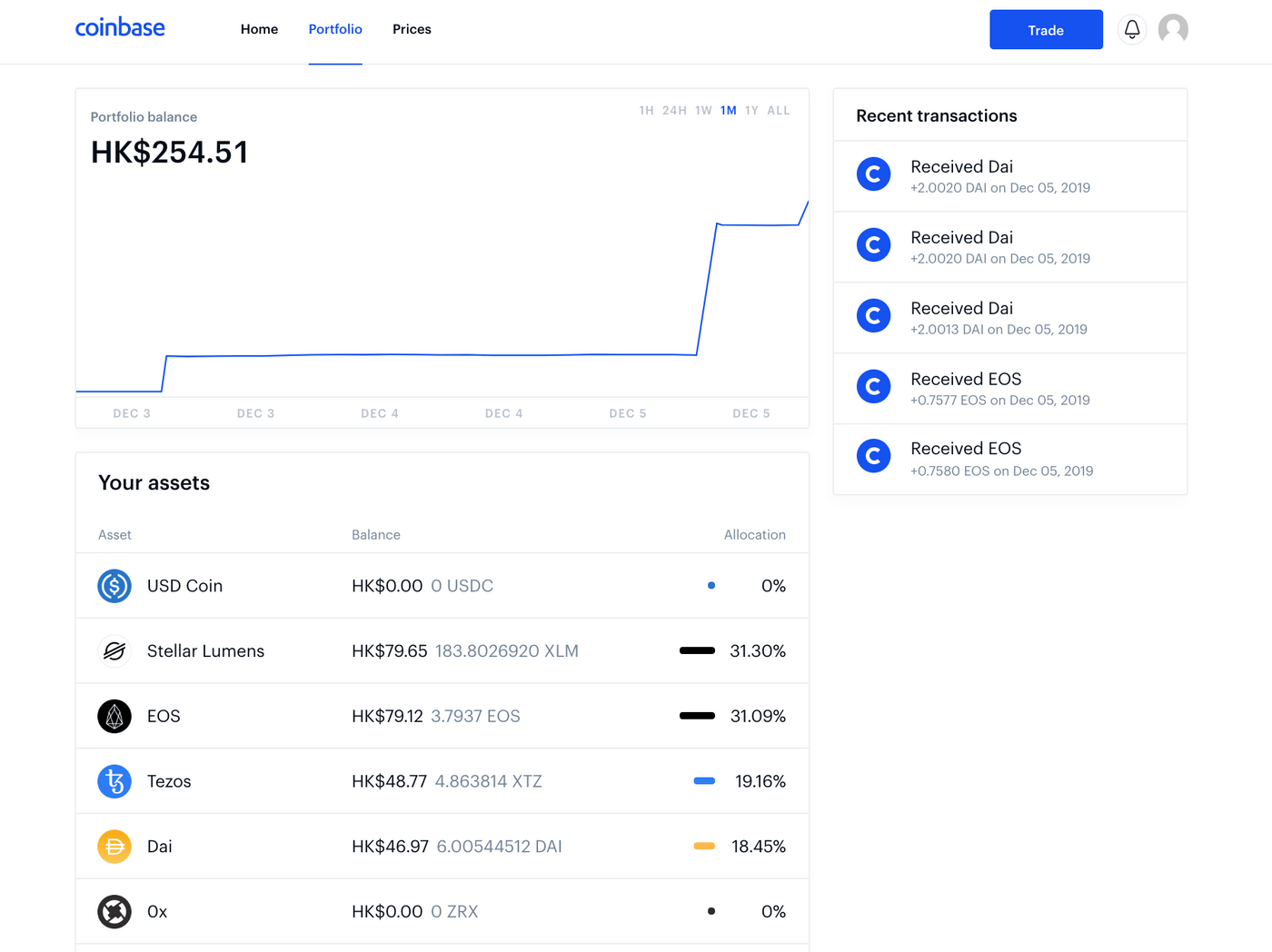Open the Prices page
This screenshot has height=952, width=1272.
[x=412, y=29]
